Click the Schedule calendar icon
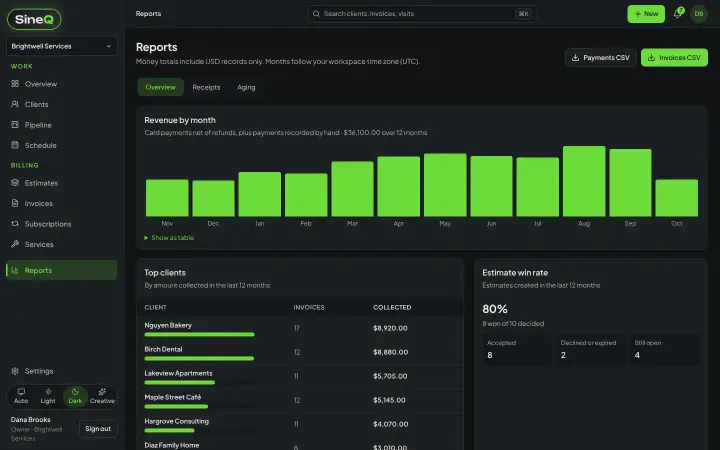 (15, 145)
